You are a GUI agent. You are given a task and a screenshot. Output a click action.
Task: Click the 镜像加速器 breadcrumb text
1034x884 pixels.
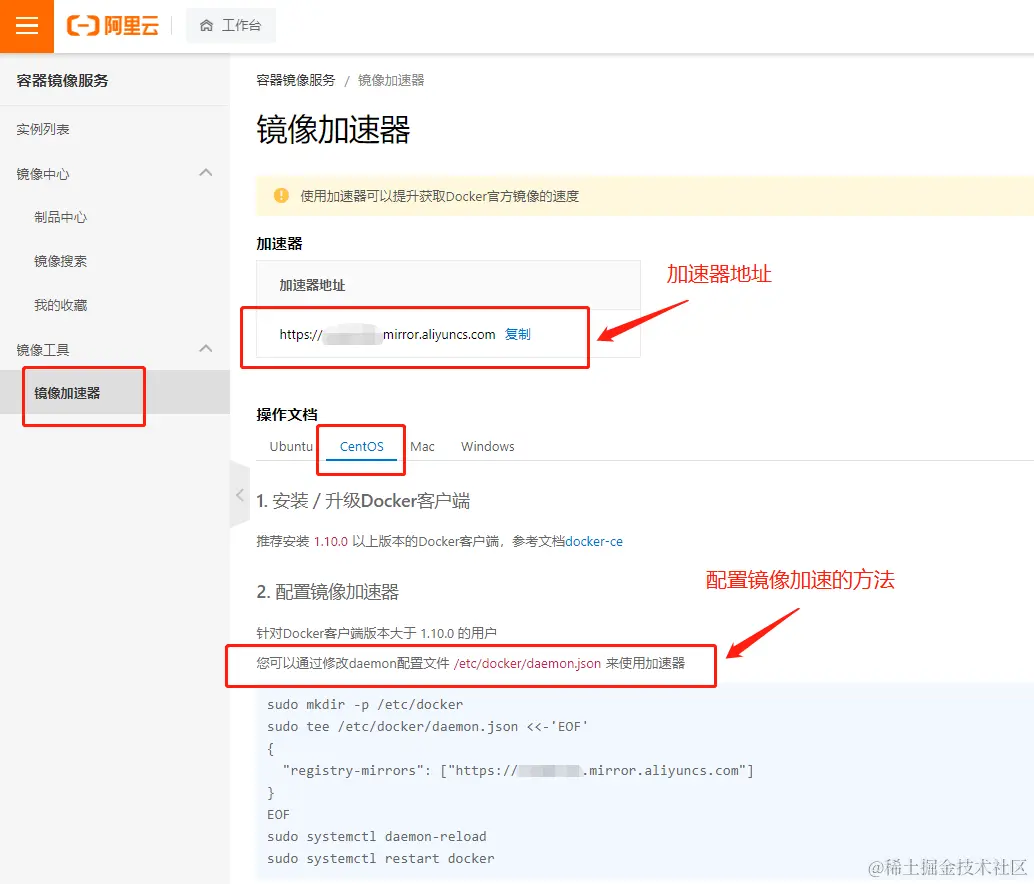tap(391, 80)
